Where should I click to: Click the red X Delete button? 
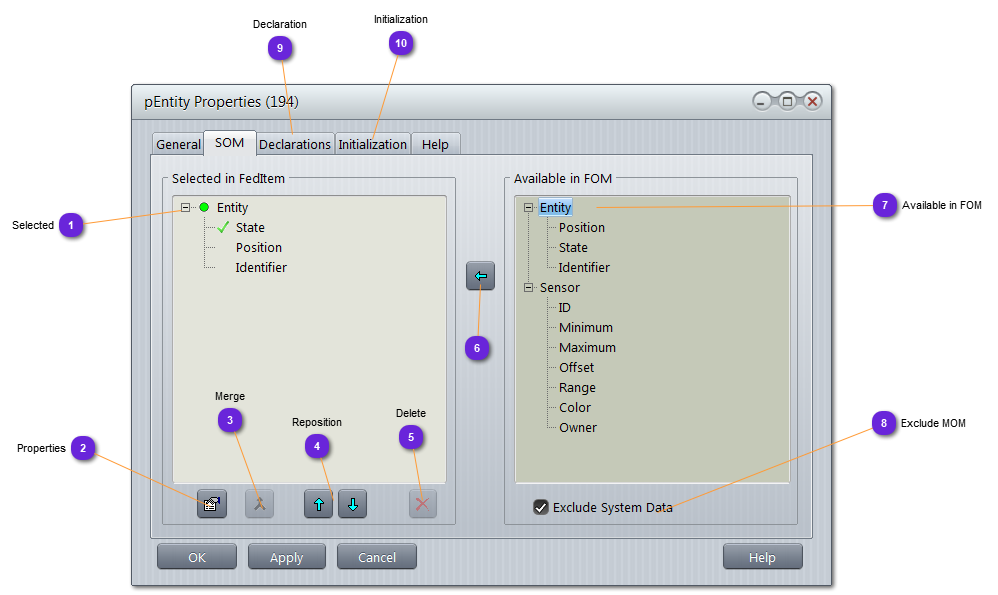coord(422,504)
